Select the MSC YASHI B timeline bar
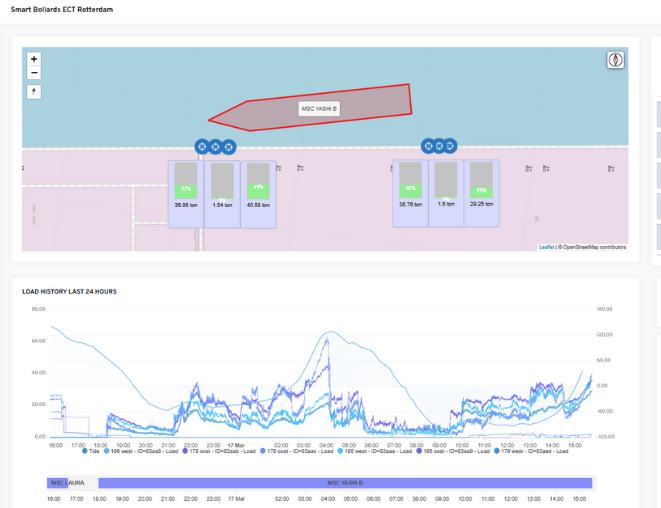 click(x=345, y=483)
